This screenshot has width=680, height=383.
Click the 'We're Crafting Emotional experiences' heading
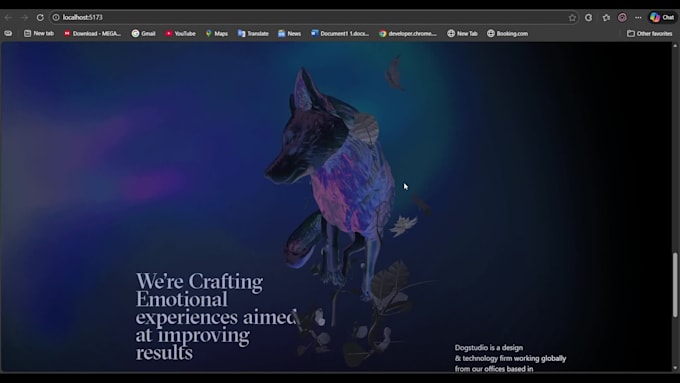click(x=216, y=317)
